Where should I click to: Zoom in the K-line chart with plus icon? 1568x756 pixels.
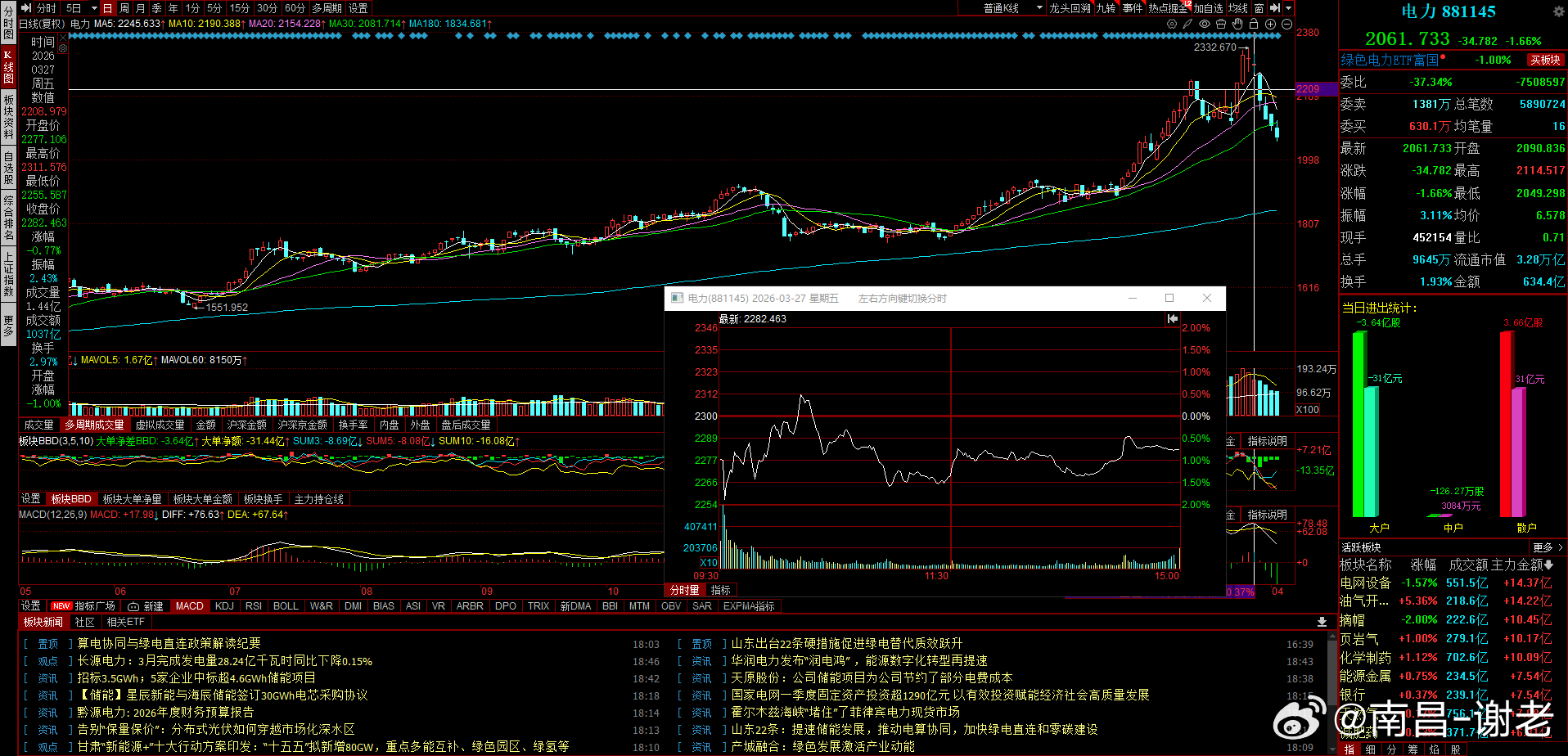point(1270,24)
